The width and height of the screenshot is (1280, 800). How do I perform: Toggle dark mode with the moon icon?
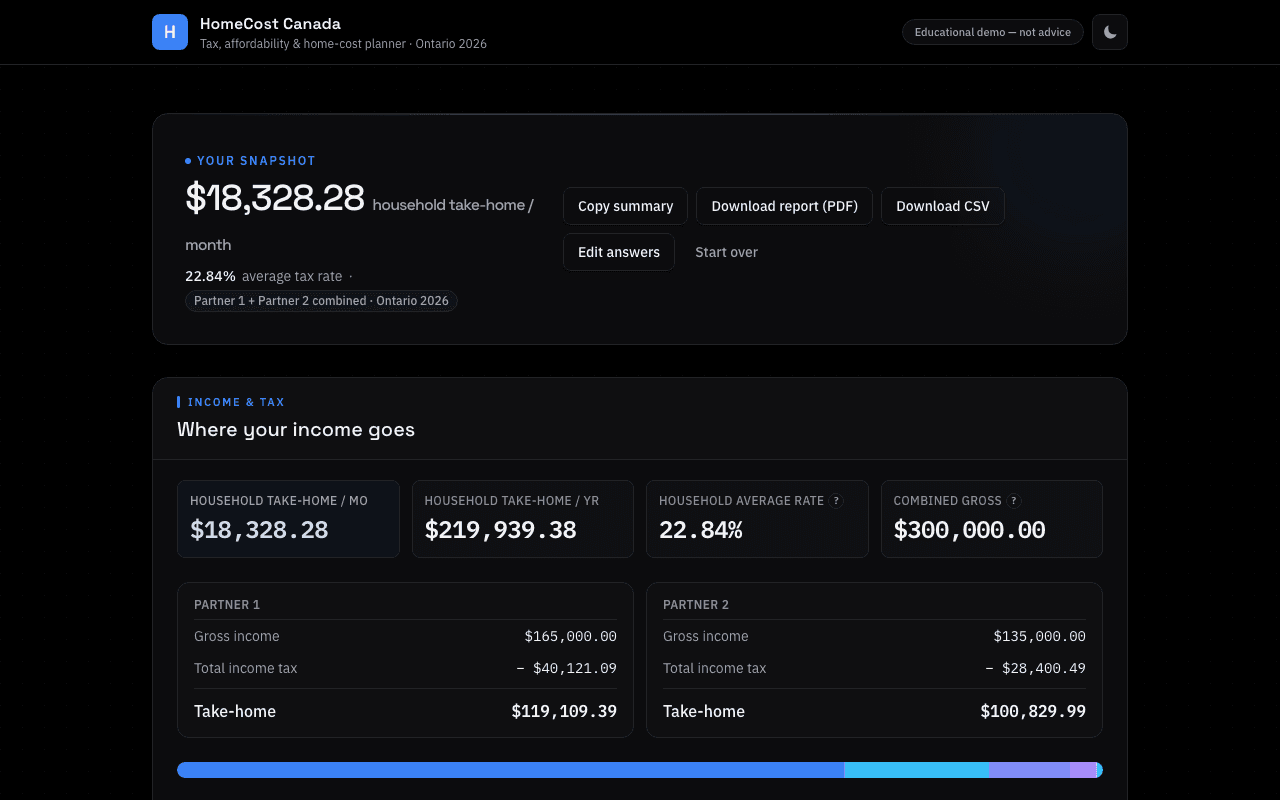pos(1110,32)
